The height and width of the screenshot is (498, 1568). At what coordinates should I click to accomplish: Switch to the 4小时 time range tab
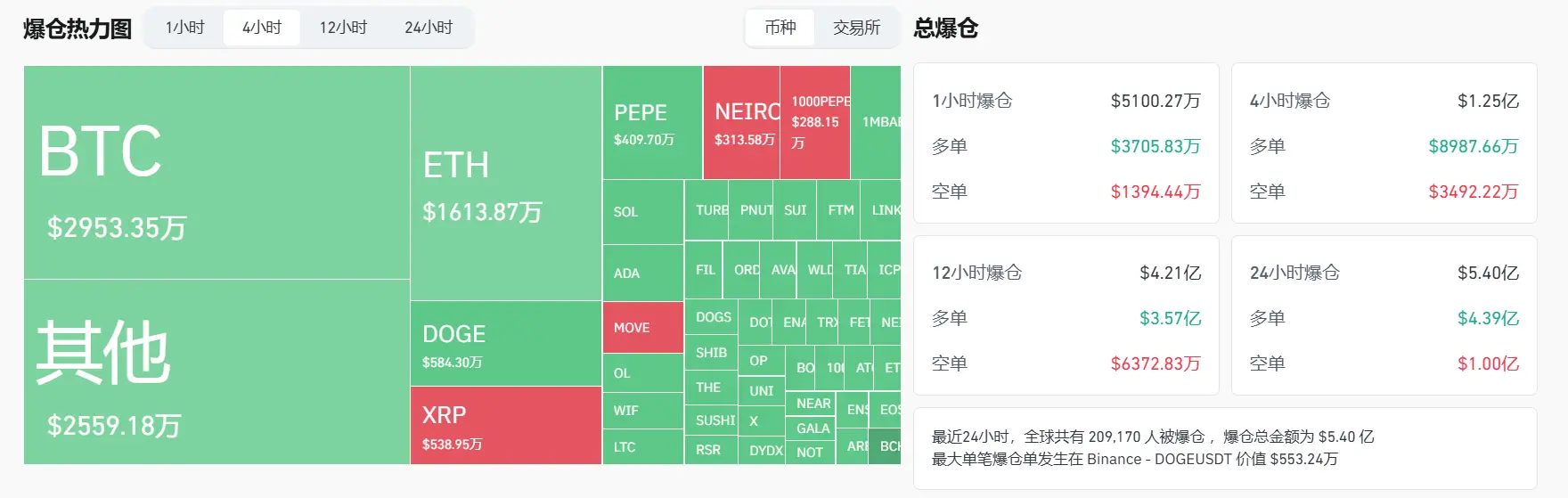pyautogui.click(x=262, y=28)
